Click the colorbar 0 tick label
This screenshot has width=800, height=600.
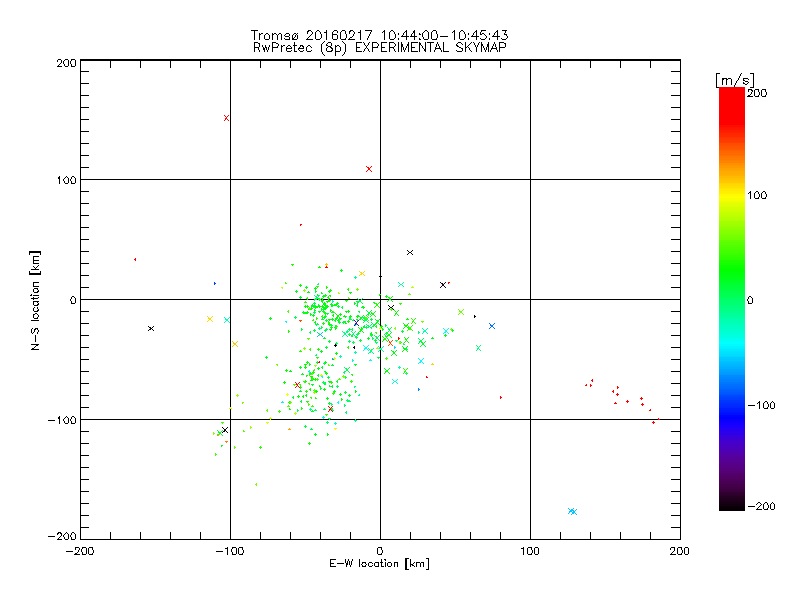[750, 300]
